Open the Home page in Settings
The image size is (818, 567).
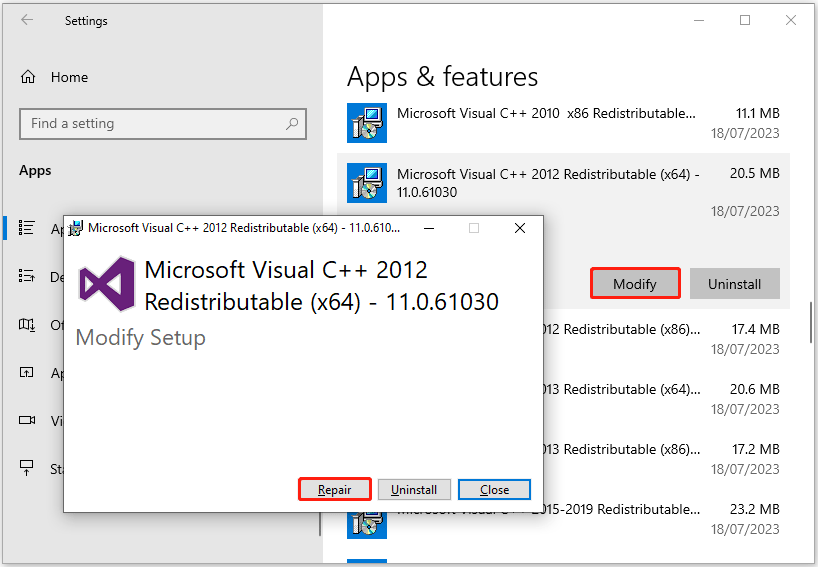coord(54,77)
